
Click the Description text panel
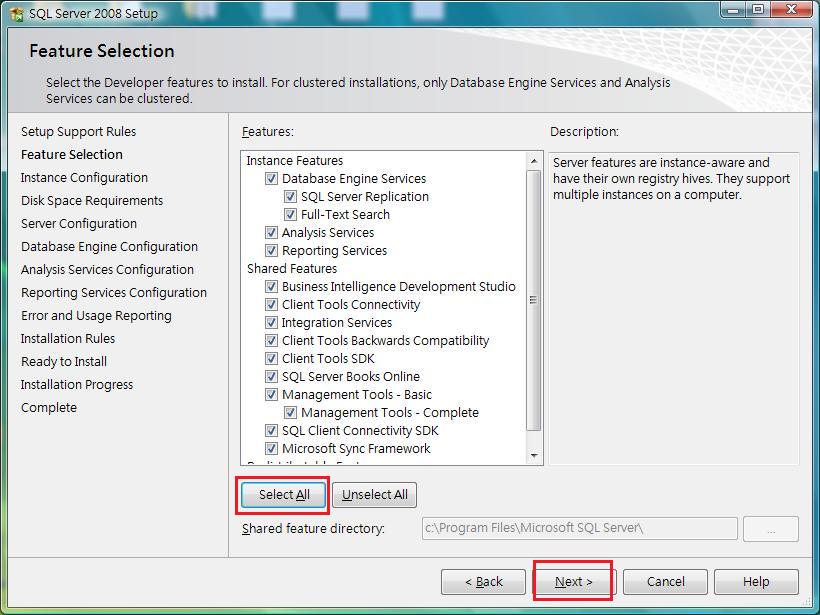pos(674,309)
